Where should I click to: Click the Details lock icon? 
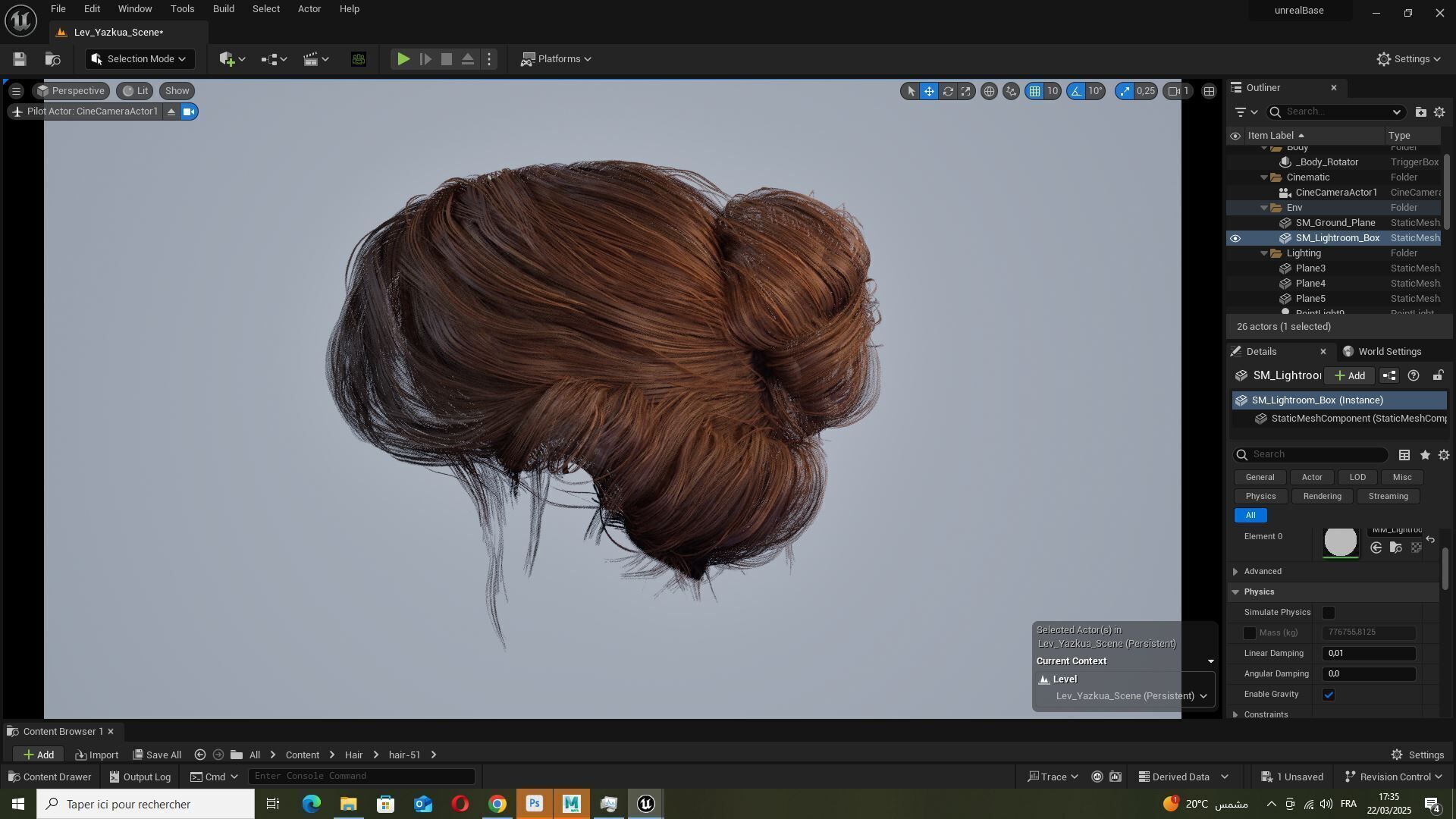point(1438,376)
